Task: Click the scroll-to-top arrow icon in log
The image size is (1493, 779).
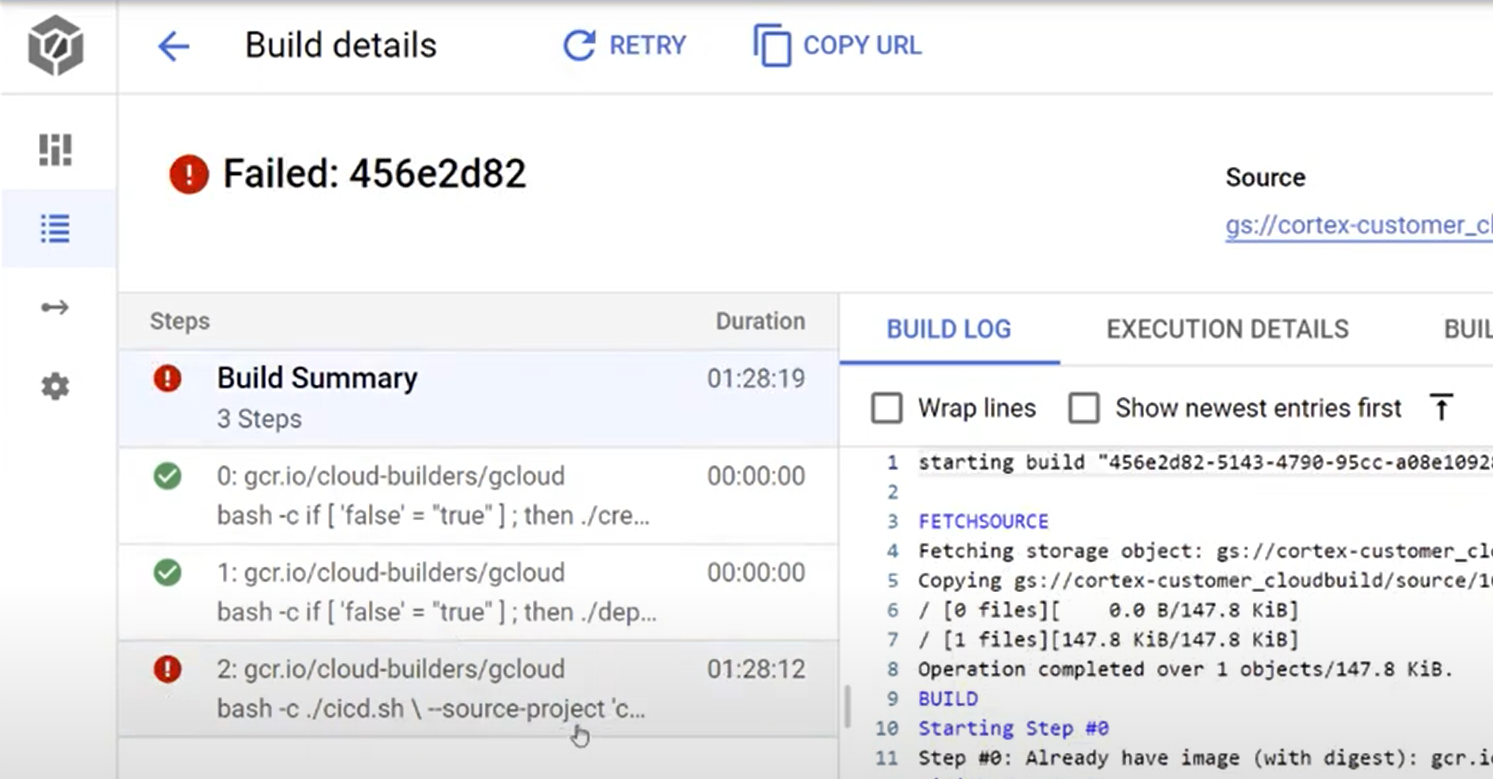Action: point(1441,408)
